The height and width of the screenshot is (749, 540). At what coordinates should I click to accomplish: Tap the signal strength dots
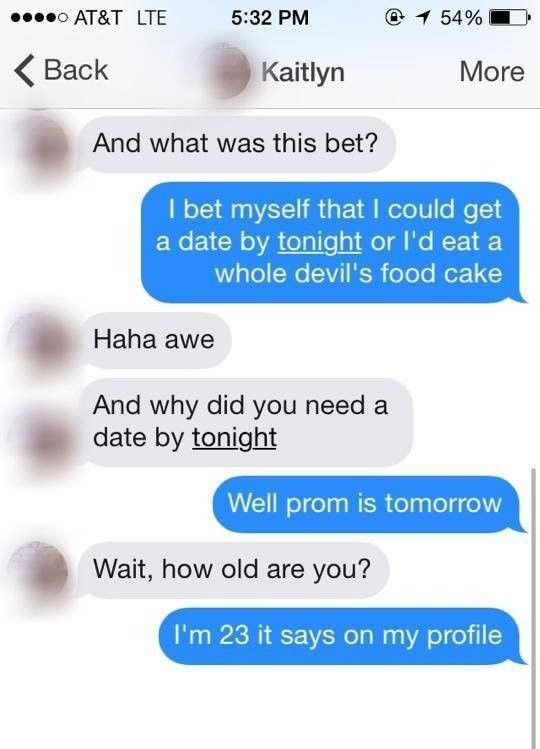(x=38, y=18)
